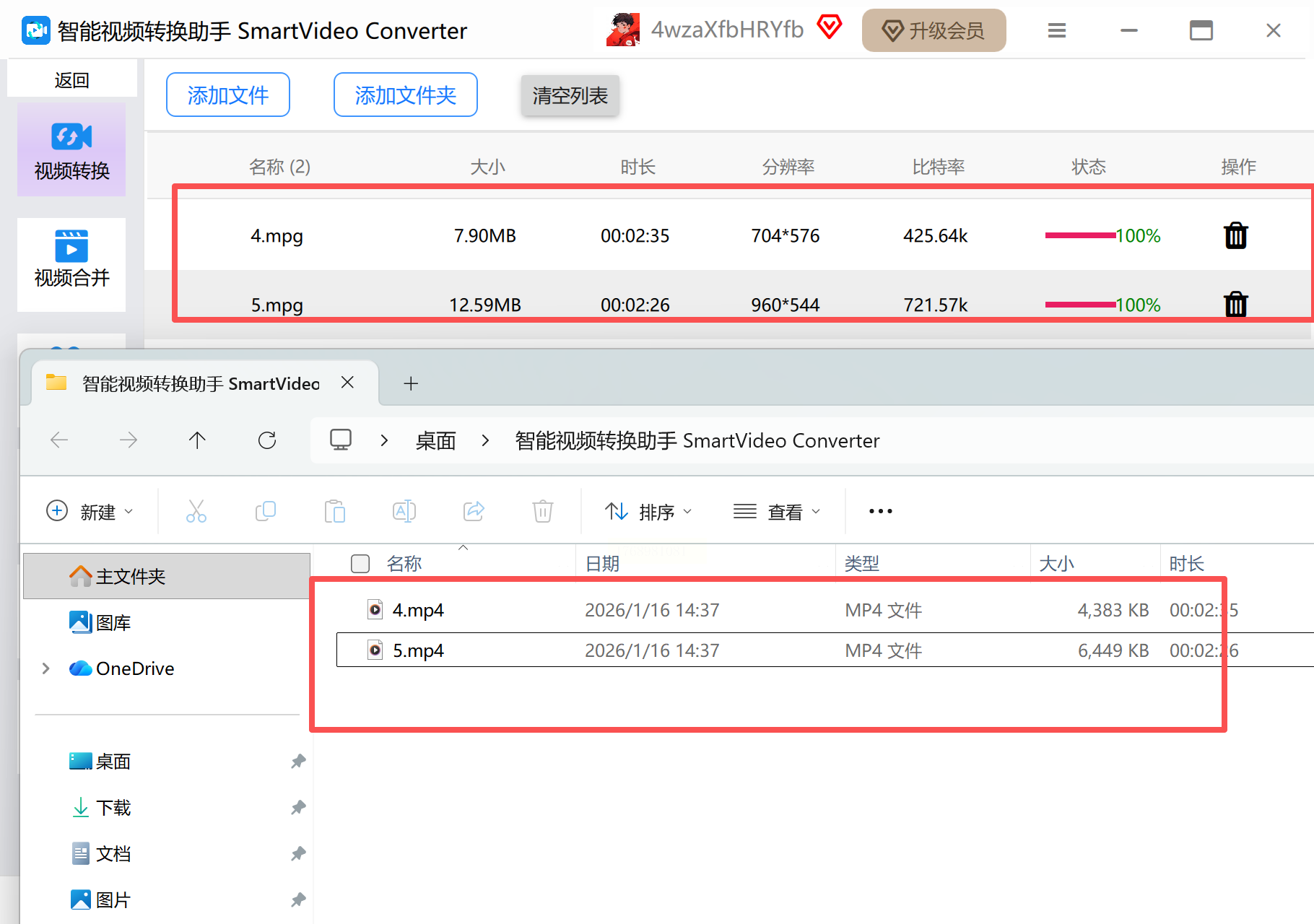Screen dimensions: 1314x924
Task: Tick the select-all checkbox beside 名称 header
Action: pos(360,564)
